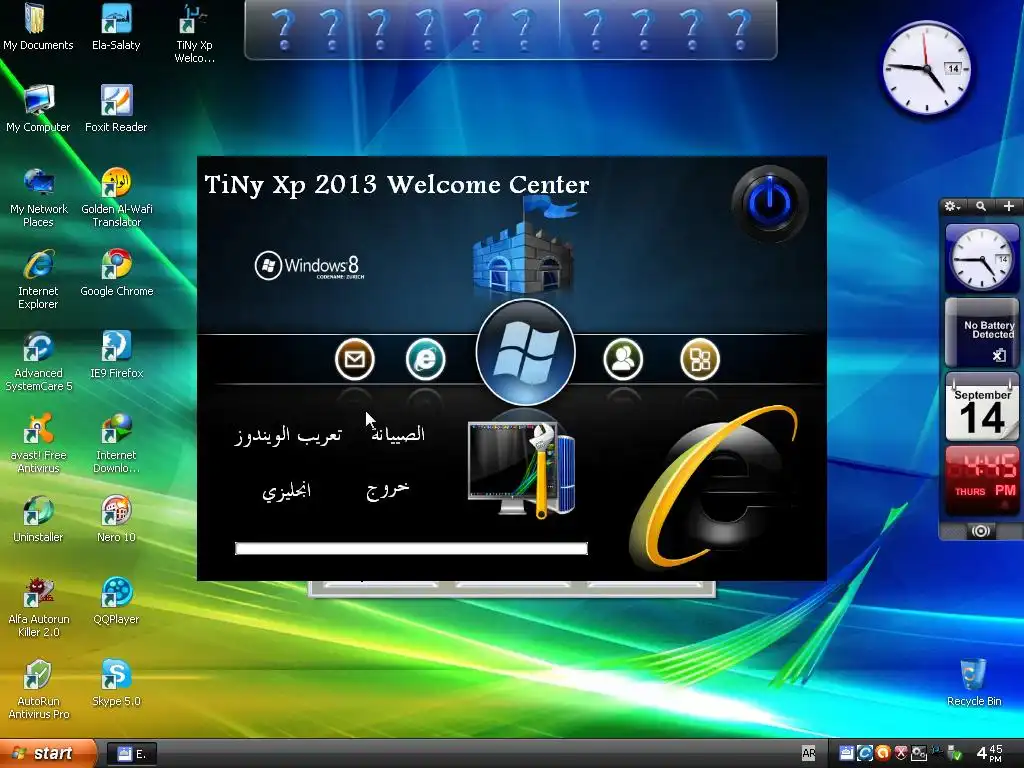The width and height of the screenshot is (1024, 768).
Task: Click the large Windows logo orb
Action: click(x=526, y=353)
